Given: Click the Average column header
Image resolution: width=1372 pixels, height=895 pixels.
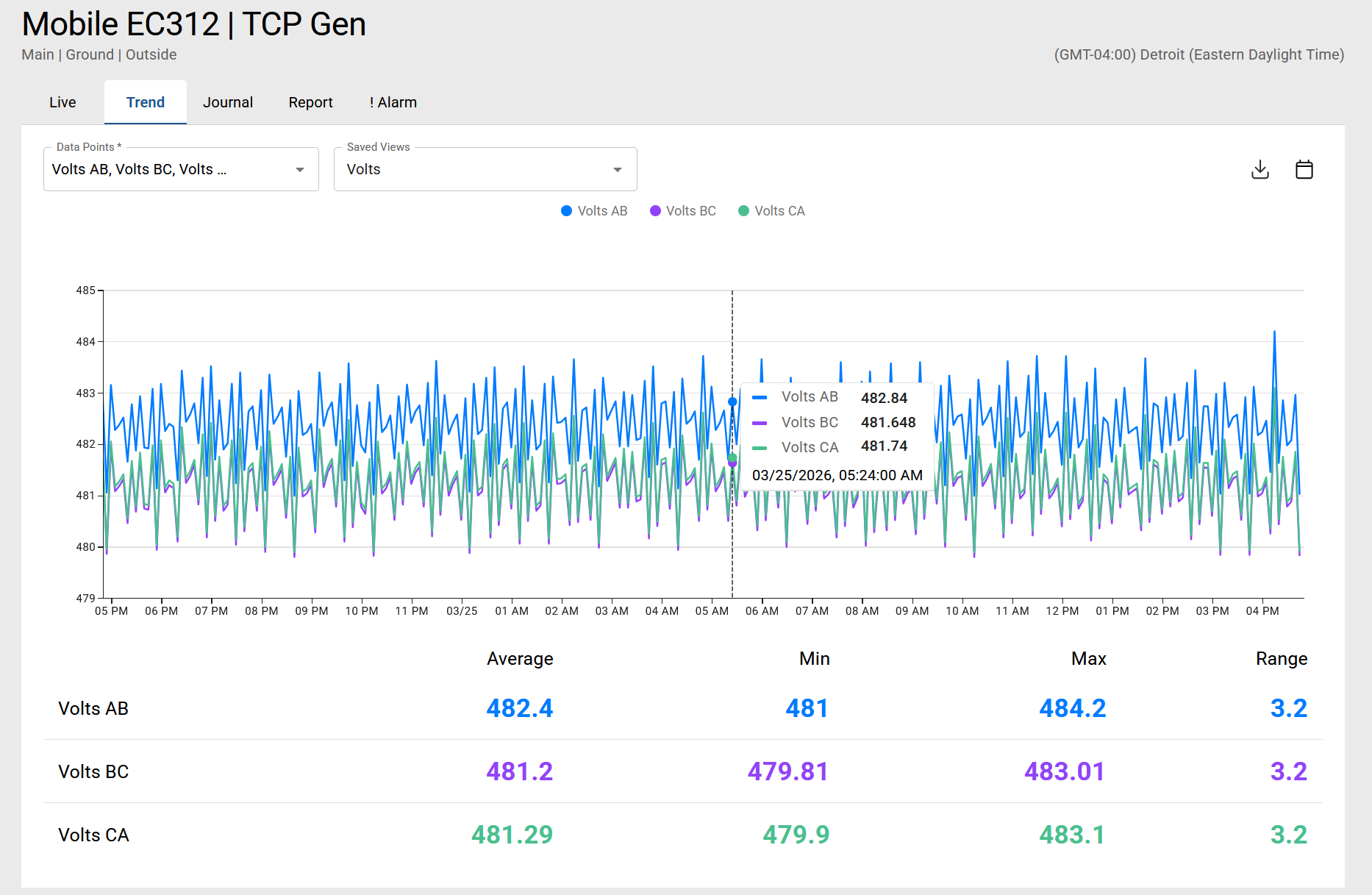Looking at the screenshot, I should 520,658.
